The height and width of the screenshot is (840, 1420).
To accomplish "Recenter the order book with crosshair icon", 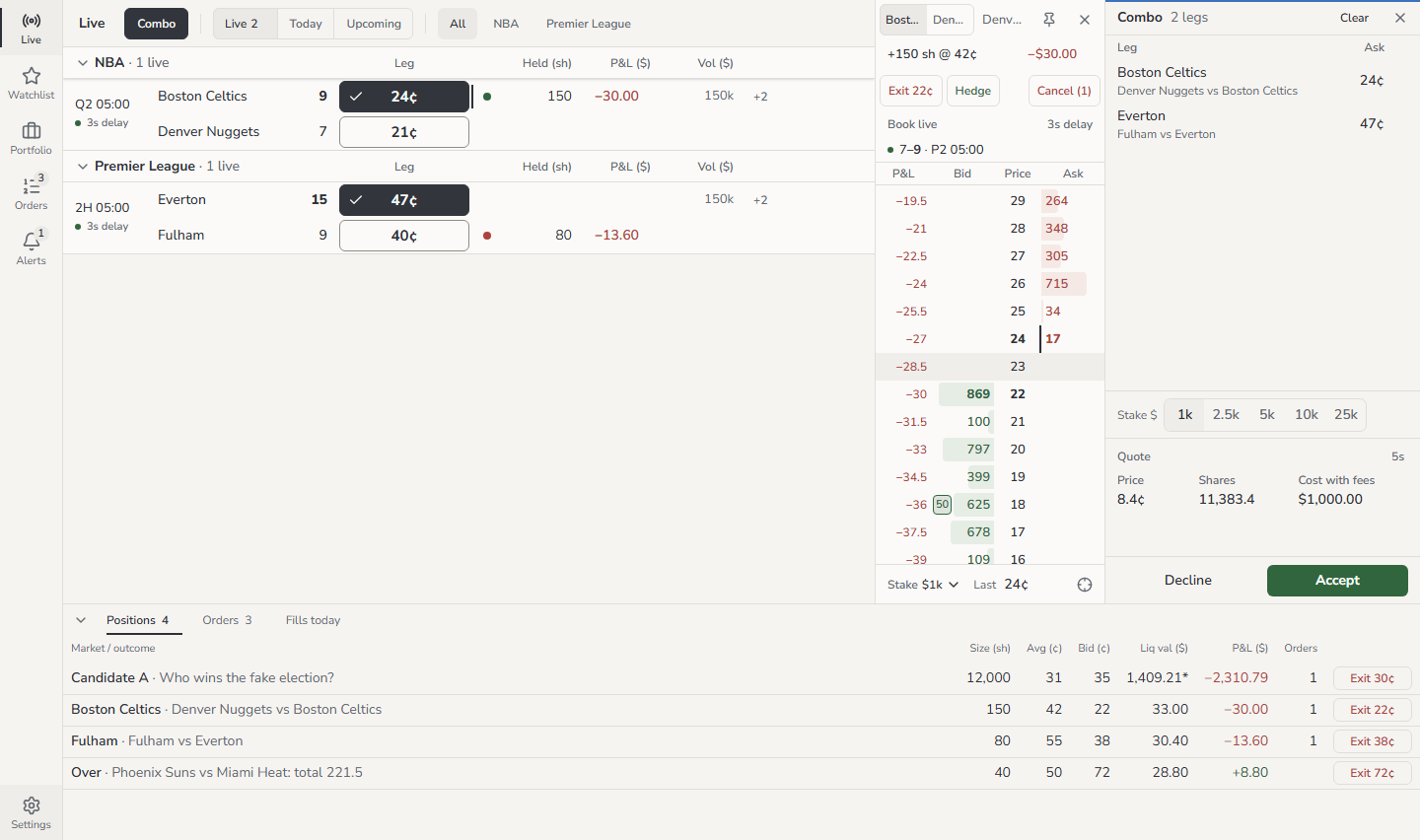I will (1085, 585).
